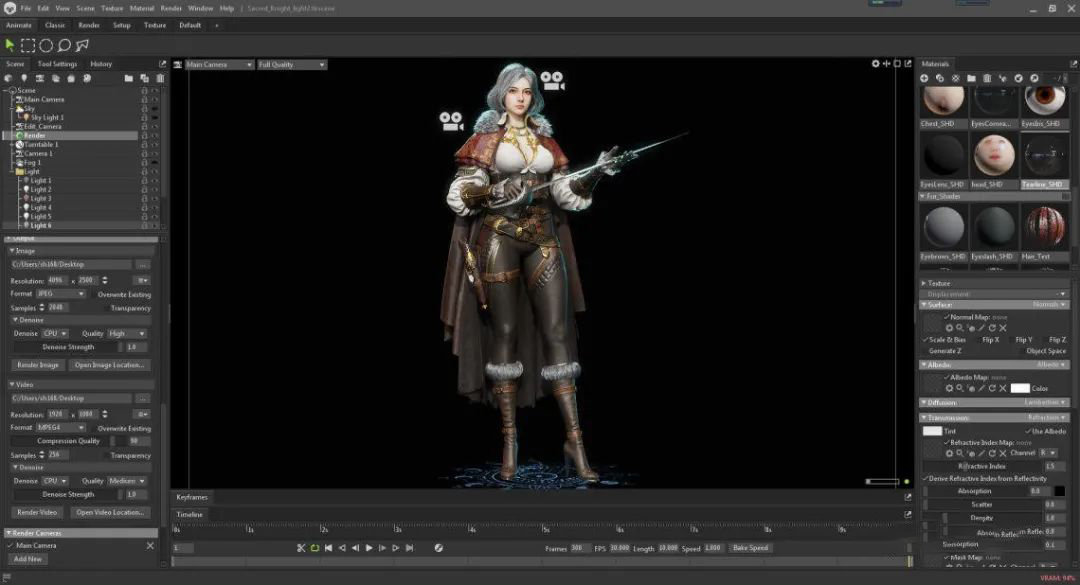Pop out the Scene panel

[163, 64]
